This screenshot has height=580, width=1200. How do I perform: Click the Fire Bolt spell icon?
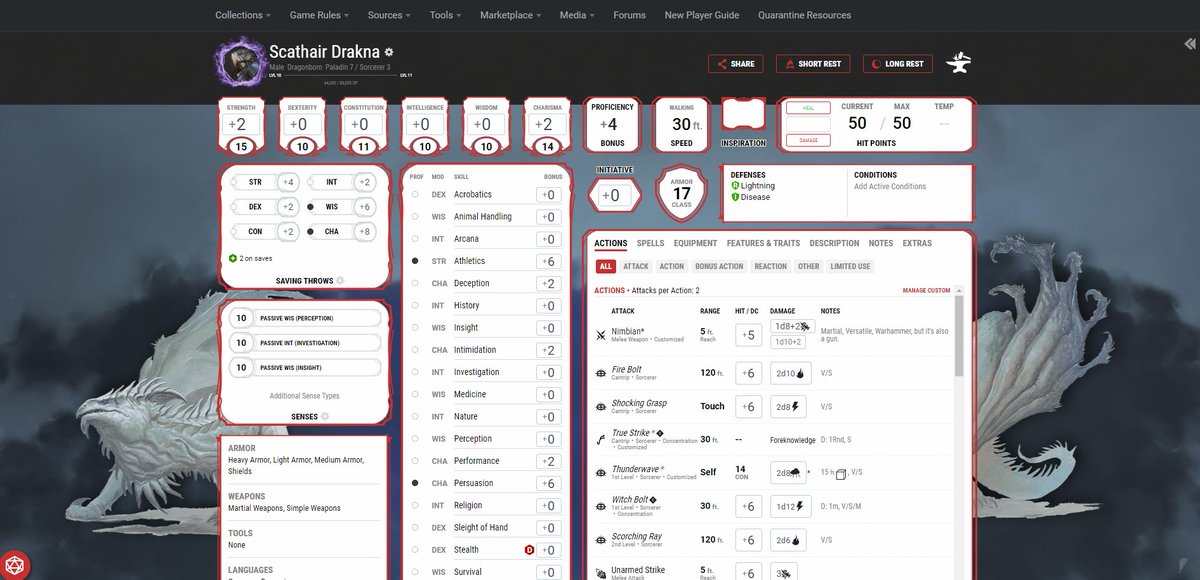pyautogui.click(x=600, y=374)
